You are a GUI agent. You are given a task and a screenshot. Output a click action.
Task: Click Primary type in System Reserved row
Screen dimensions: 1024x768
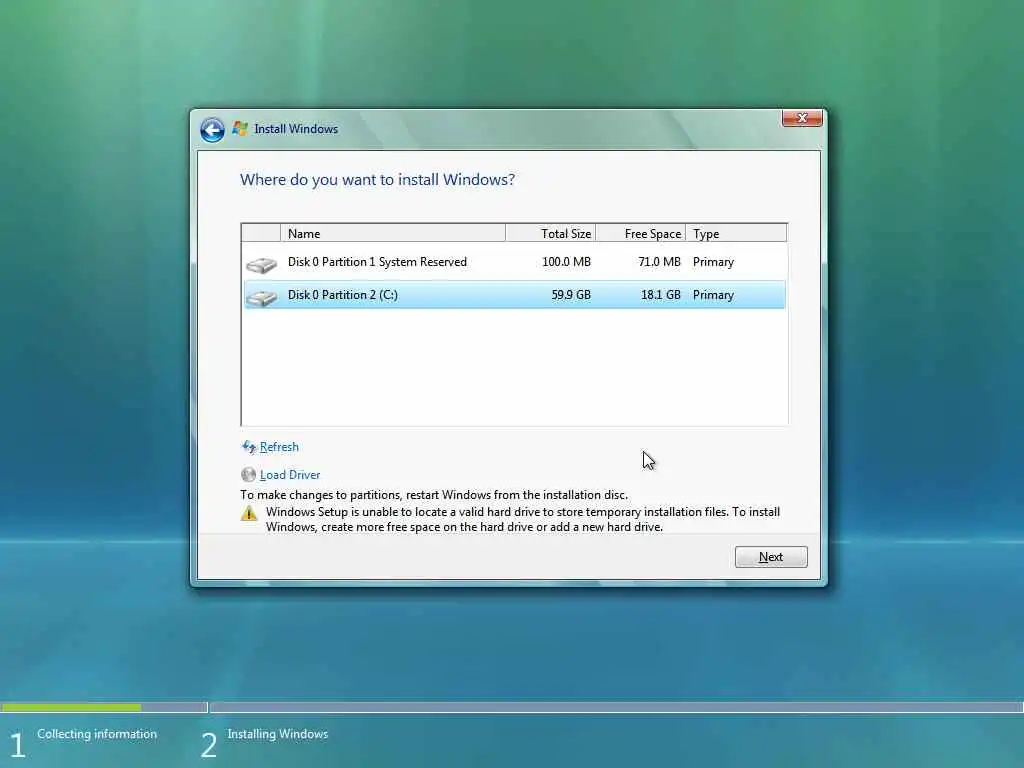(x=713, y=262)
